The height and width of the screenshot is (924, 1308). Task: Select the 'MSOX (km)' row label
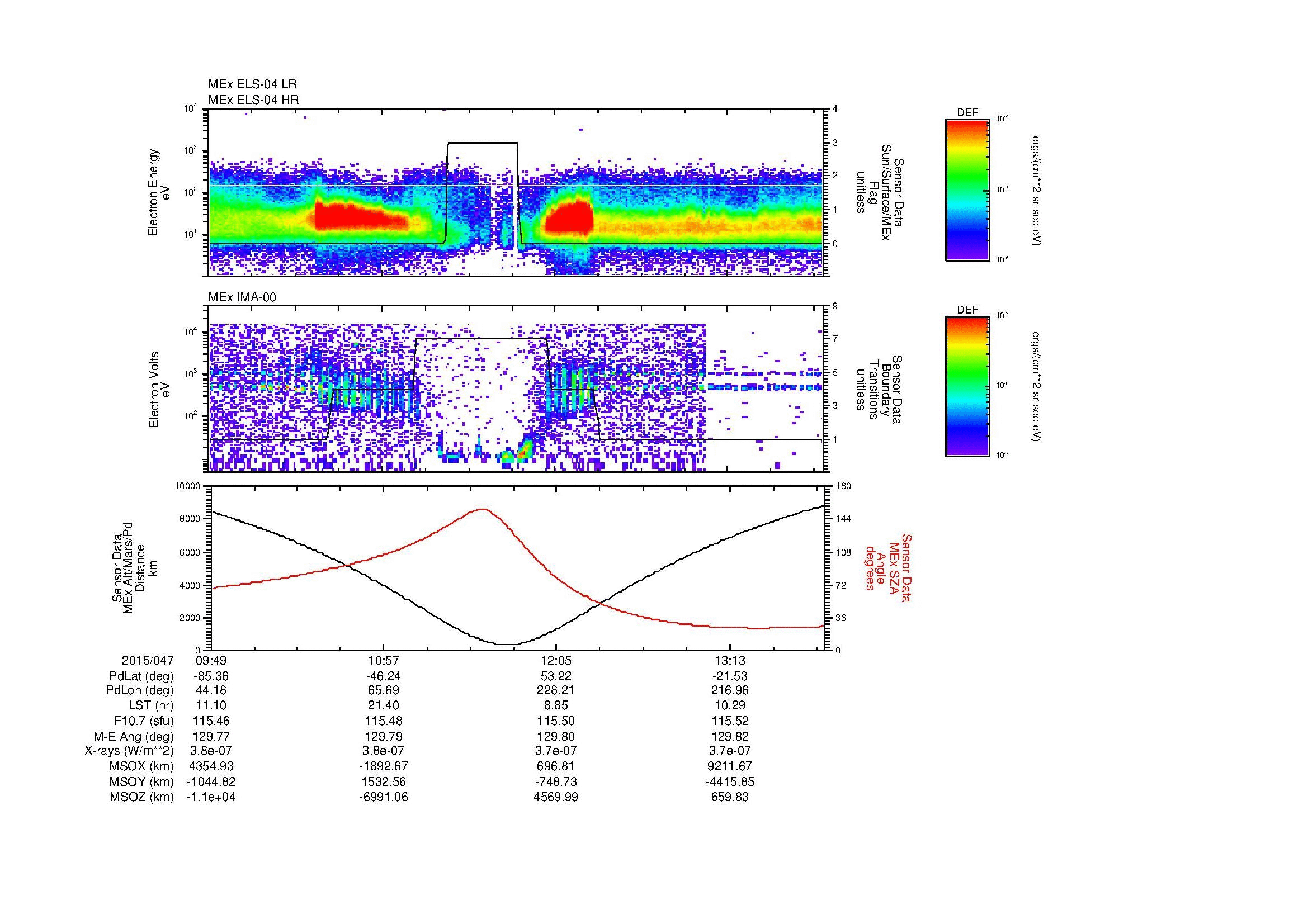point(142,766)
